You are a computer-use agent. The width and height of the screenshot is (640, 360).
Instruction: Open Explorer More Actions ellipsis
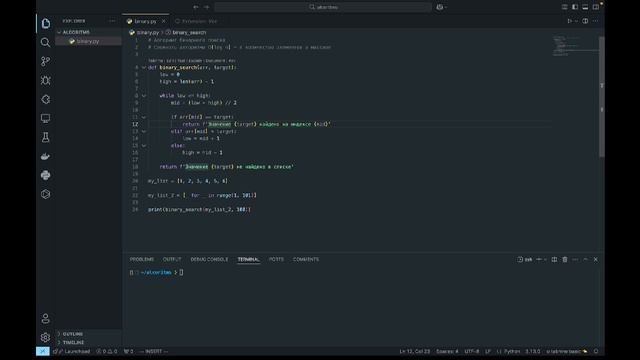tap(112, 21)
